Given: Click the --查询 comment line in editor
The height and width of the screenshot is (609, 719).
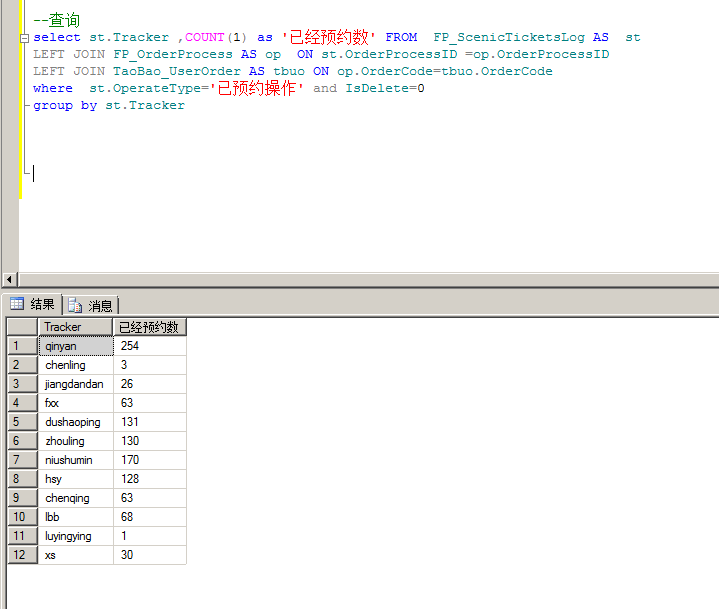Looking at the screenshot, I should (56, 20).
